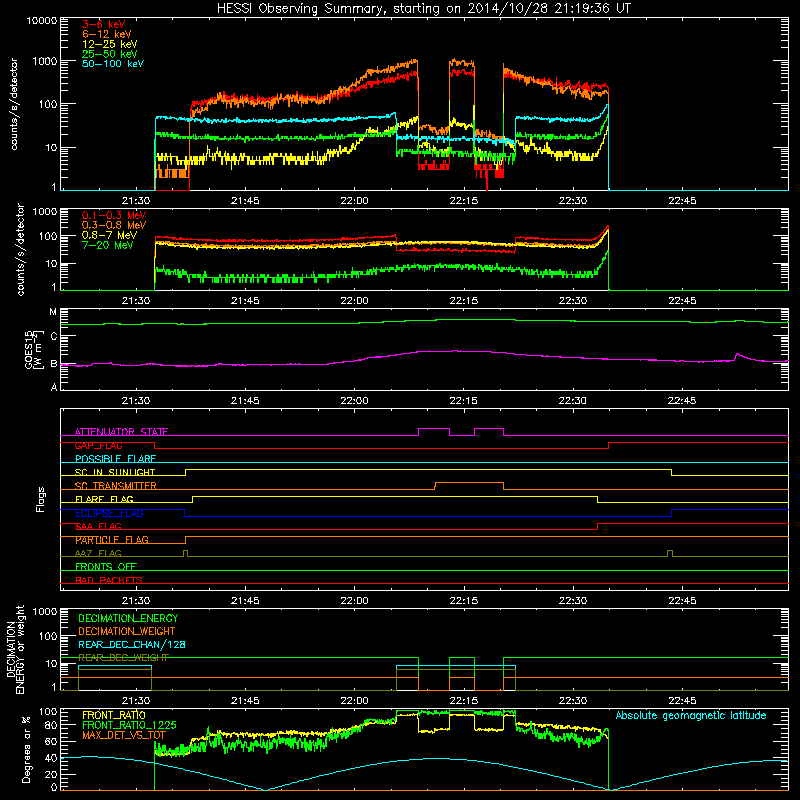Screen dimensions: 800x800
Task: Click the DECIMATION_ENERGY legend label
Action: (128, 618)
